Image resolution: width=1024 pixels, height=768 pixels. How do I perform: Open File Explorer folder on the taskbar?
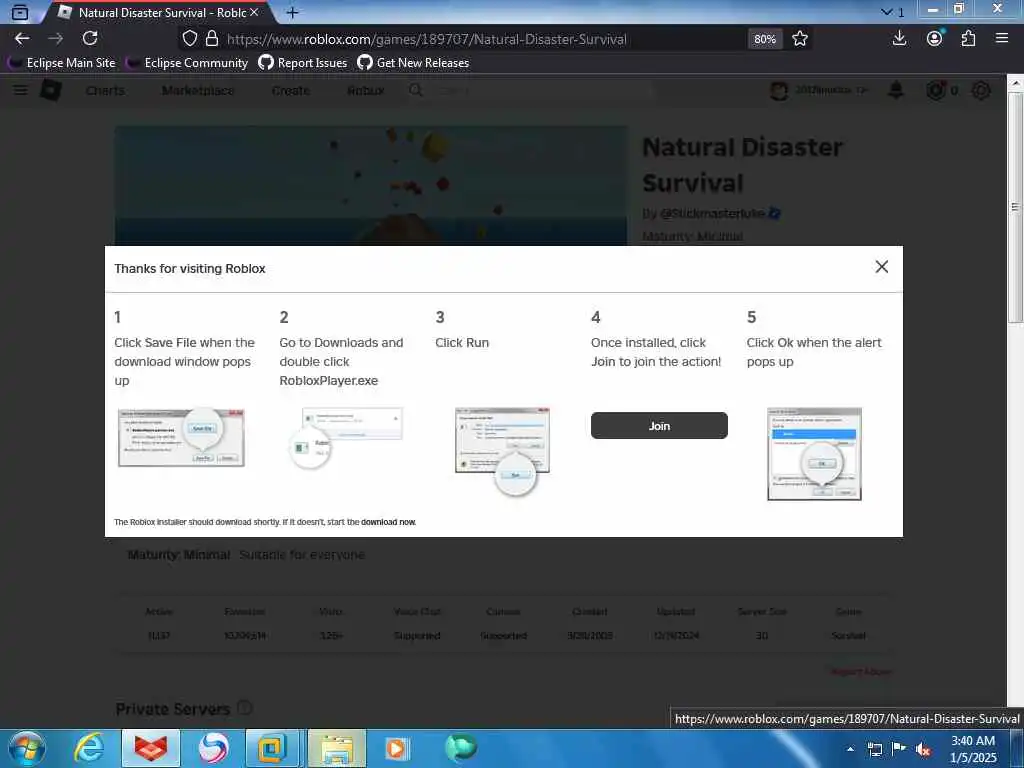337,748
